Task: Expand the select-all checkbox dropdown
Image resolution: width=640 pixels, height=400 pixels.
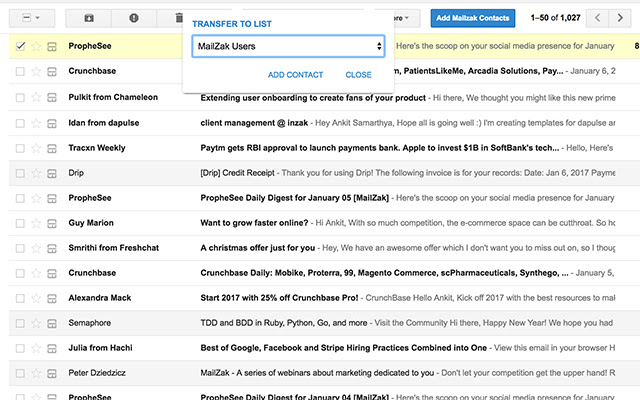Action: tap(37, 18)
